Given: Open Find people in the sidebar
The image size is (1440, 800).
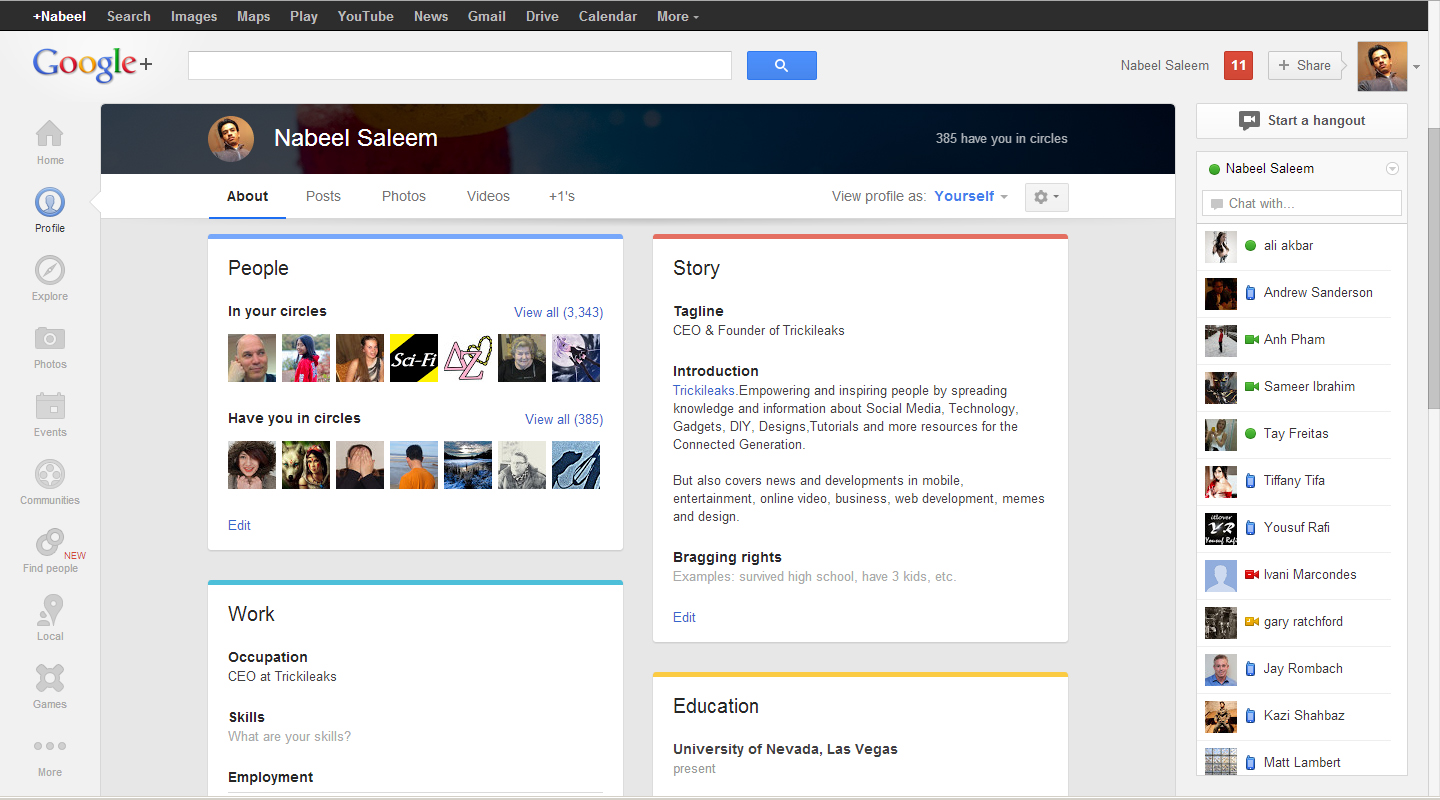Looking at the screenshot, I should [x=50, y=551].
